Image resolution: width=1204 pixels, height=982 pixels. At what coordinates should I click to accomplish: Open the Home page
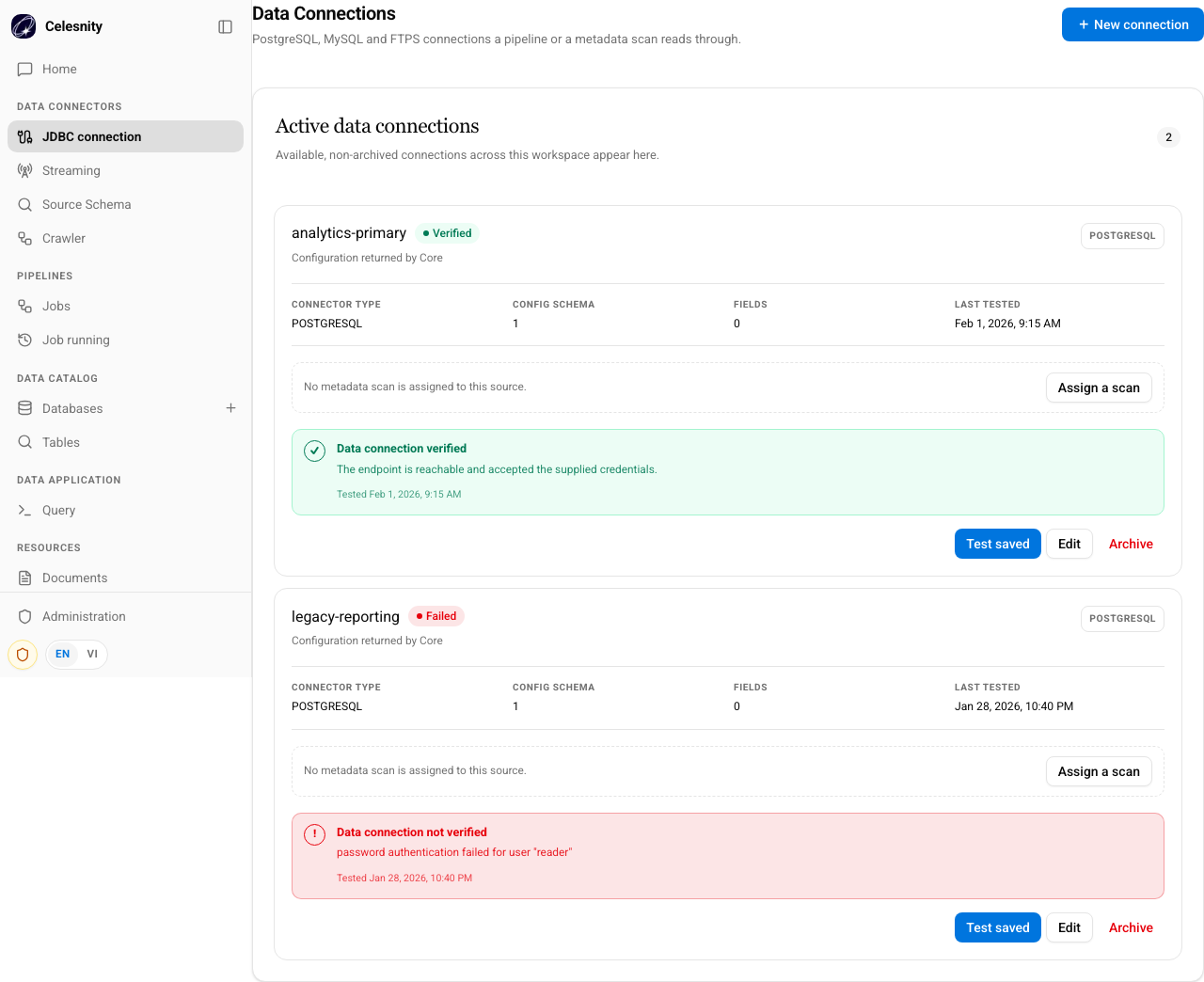125,69
